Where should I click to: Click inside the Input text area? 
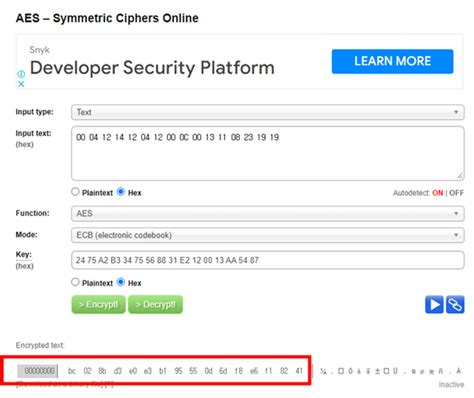268,153
